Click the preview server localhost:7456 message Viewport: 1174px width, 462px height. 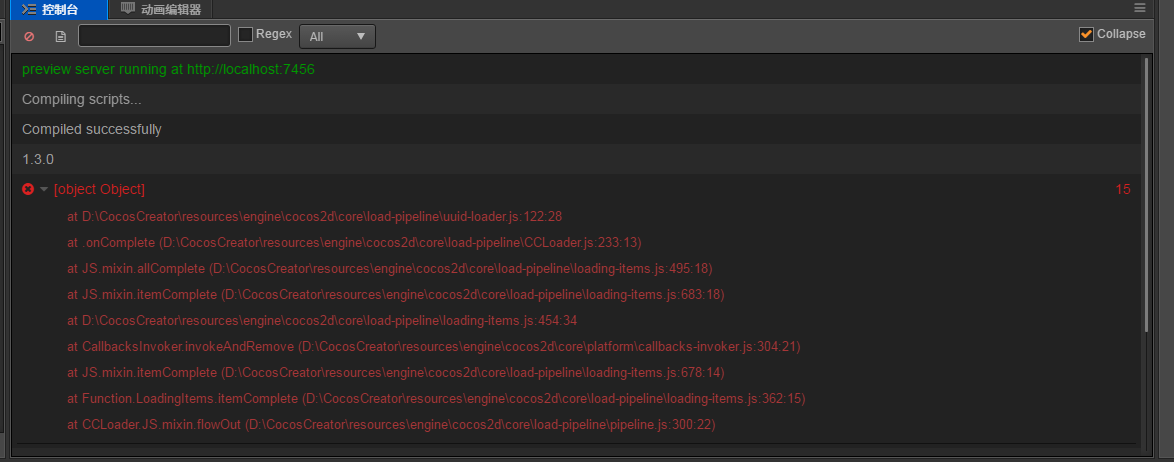pyautogui.click(x=168, y=69)
